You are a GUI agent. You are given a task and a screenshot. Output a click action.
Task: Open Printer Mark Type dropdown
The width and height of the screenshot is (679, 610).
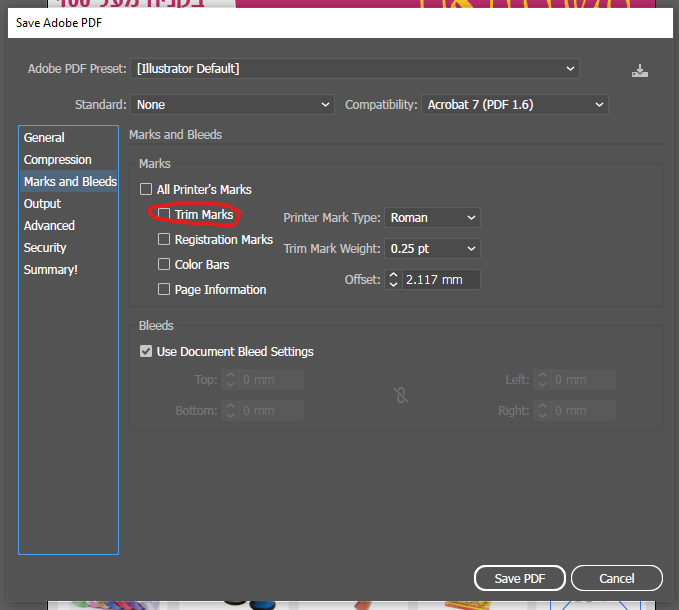pyautogui.click(x=432, y=217)
